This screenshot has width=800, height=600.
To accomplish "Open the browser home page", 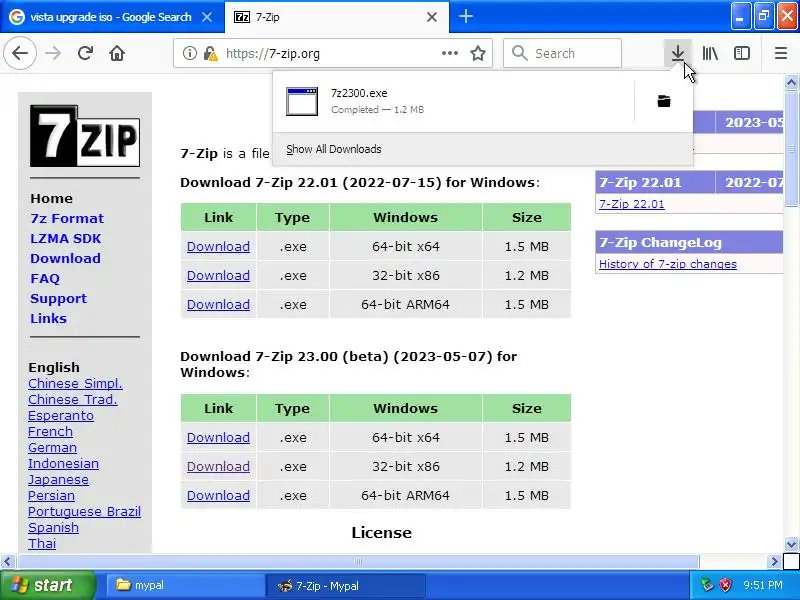I will [117, 53].
